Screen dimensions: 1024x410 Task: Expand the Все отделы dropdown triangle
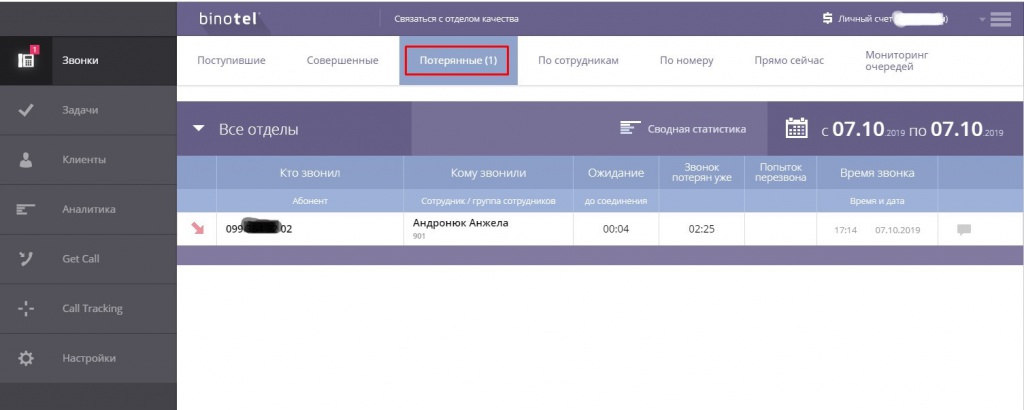199,129
